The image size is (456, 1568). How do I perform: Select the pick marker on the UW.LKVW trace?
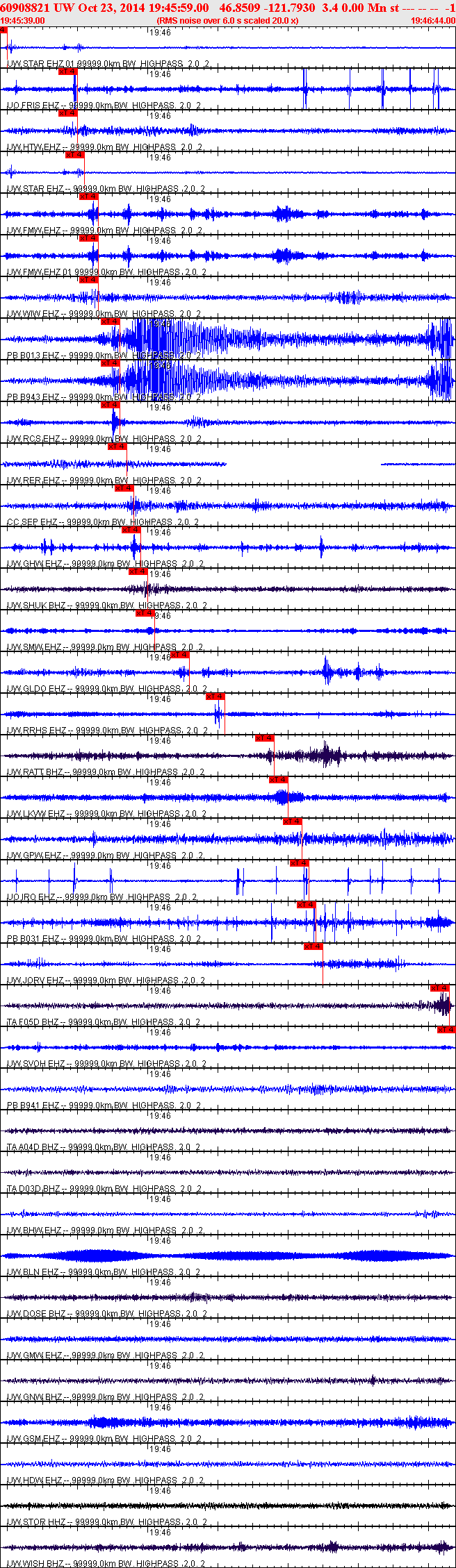278,780
